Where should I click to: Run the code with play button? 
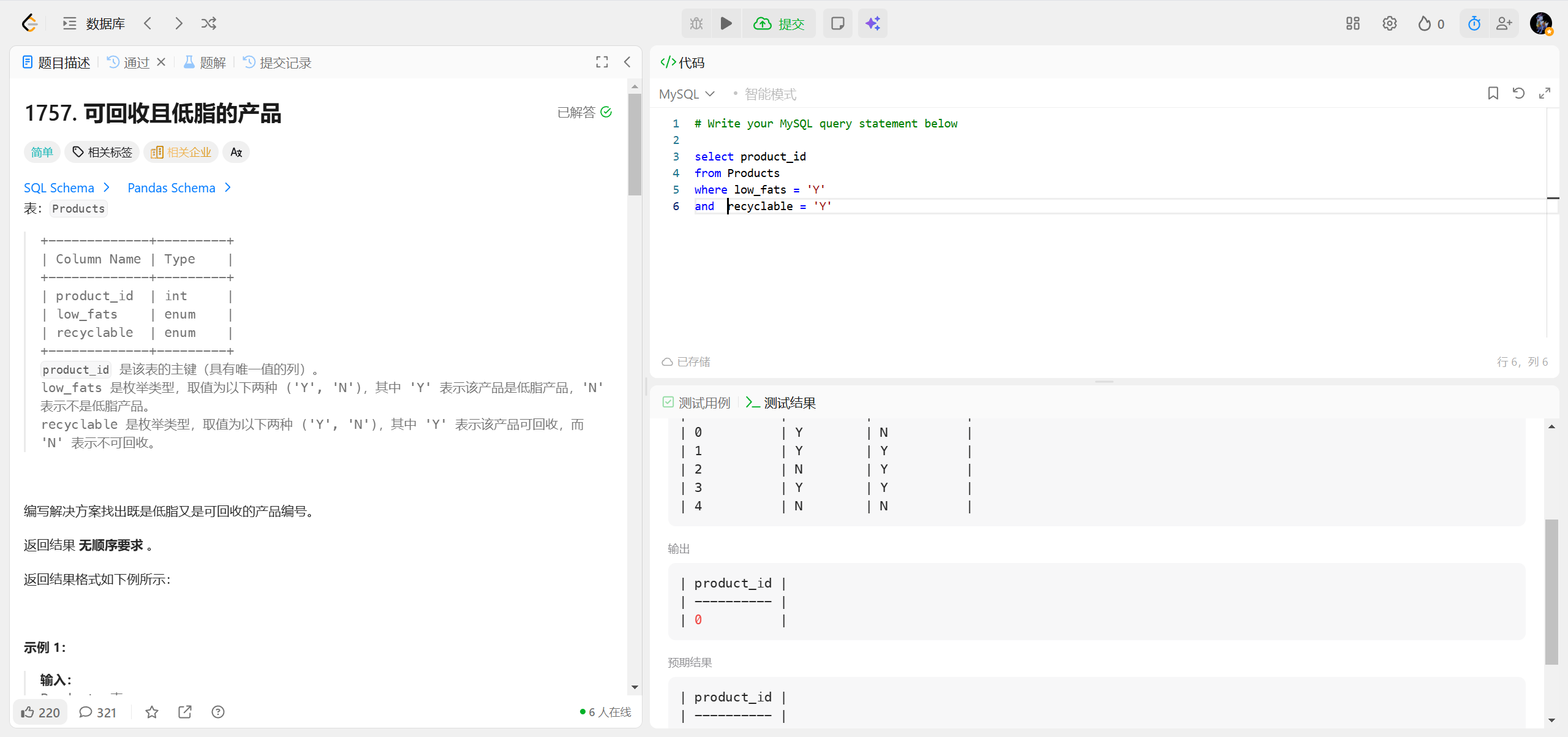tap(726, 23)
